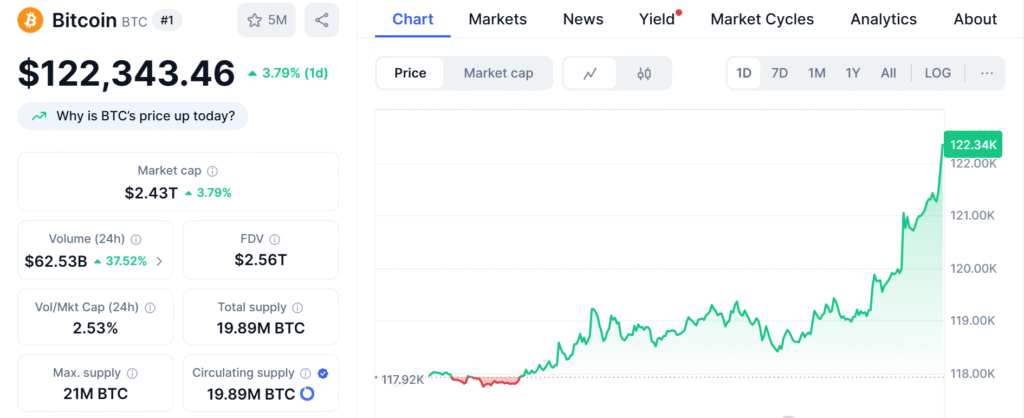Select the 7D time range
The image size is (1024, 418).
click(780, 73)
